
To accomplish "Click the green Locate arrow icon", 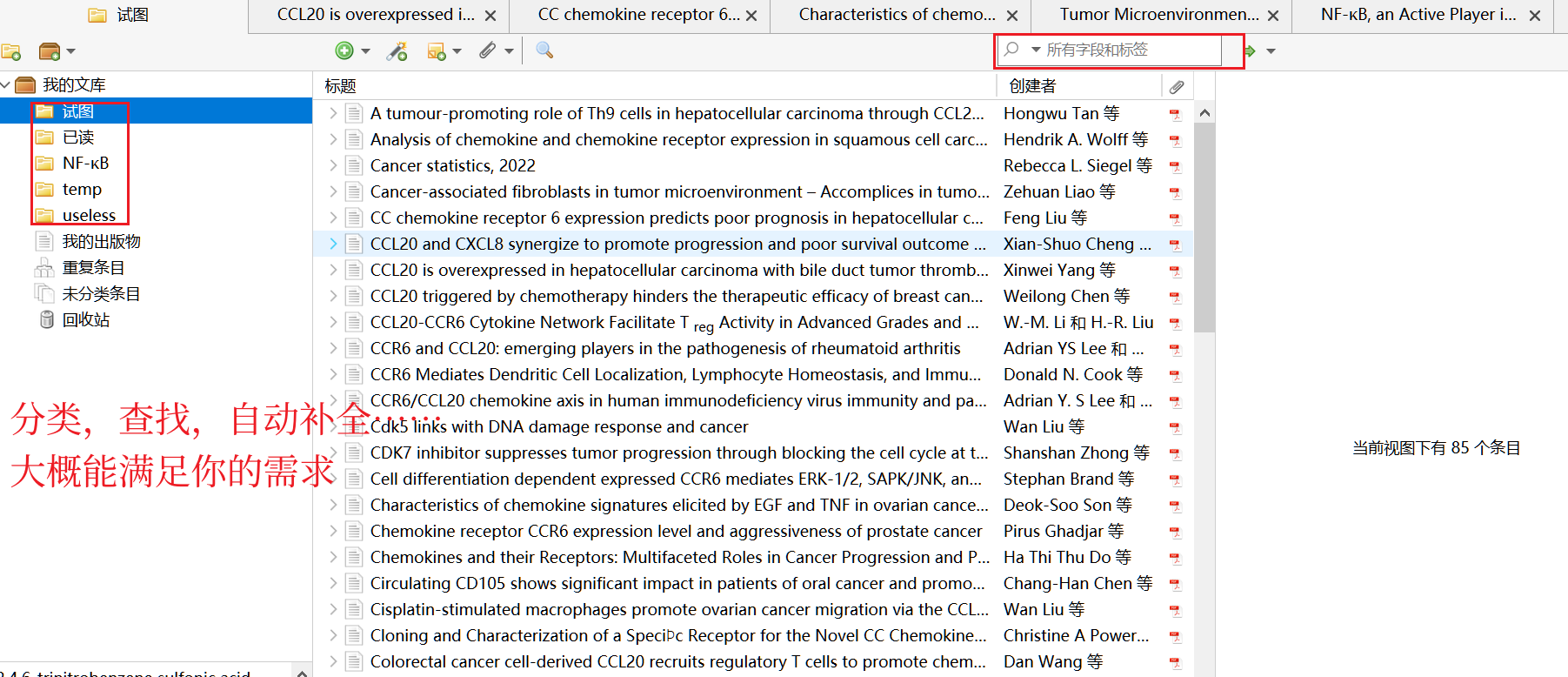I will (x=1250, y=51).
